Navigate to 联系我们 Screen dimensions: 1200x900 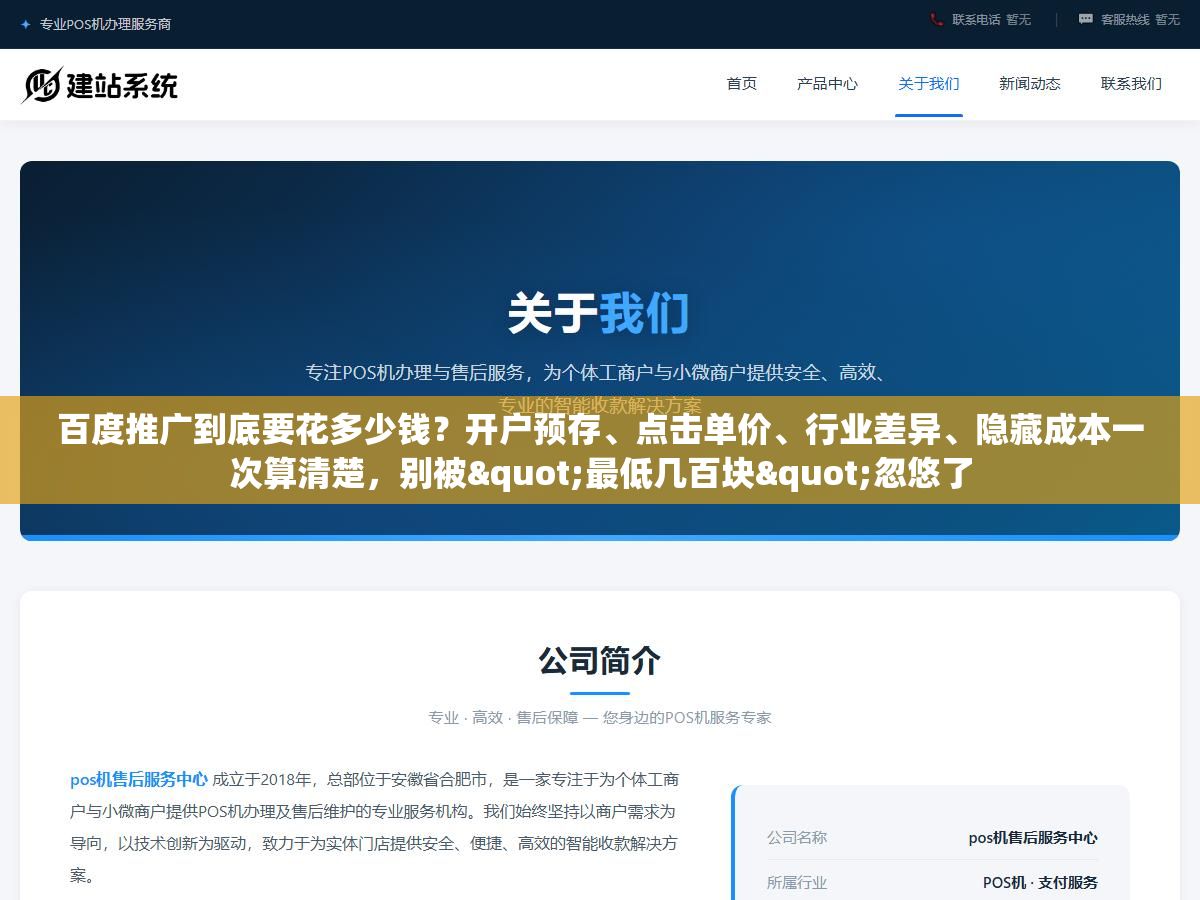pyautogui.click(x=1131, y=84)
